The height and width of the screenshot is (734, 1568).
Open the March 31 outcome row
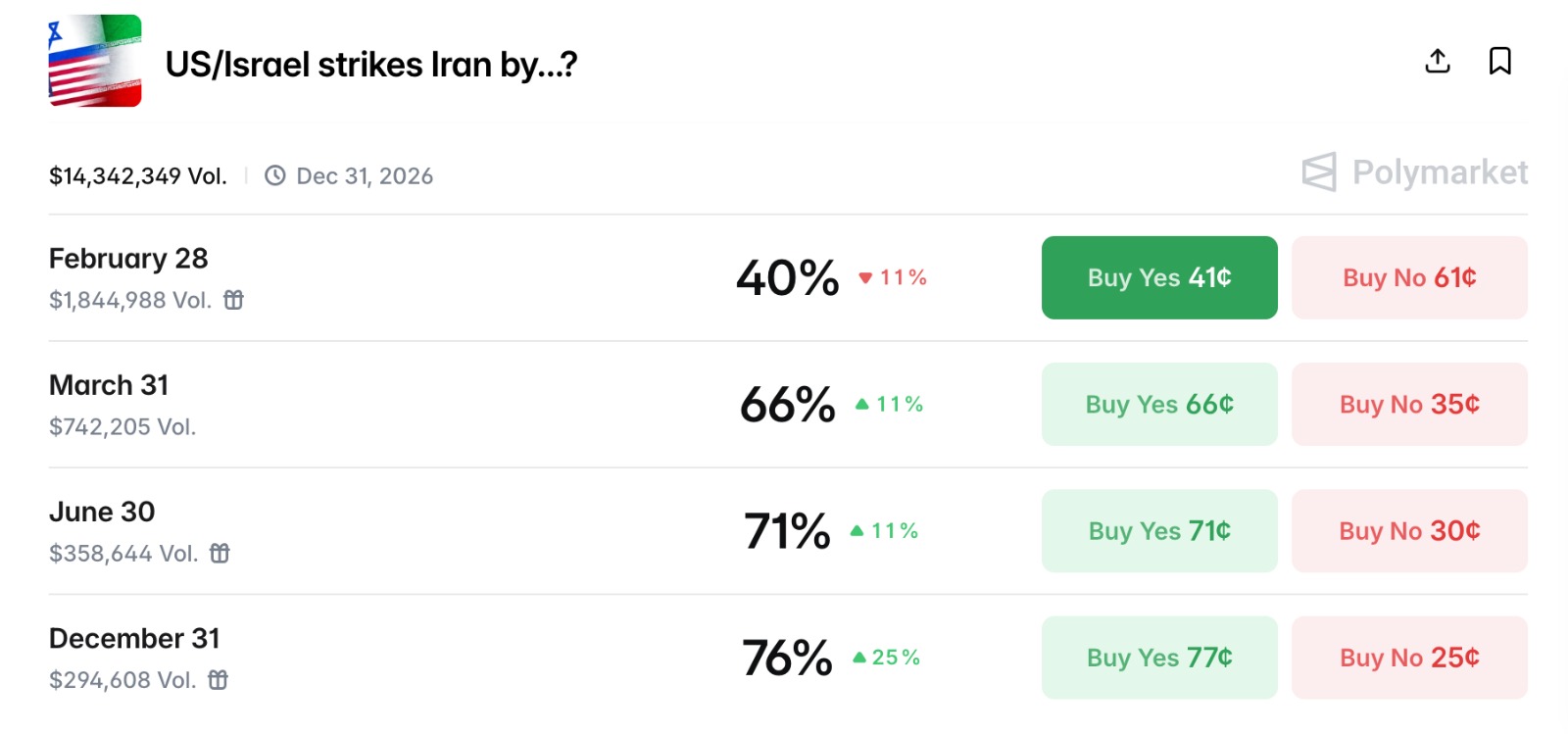109,385
